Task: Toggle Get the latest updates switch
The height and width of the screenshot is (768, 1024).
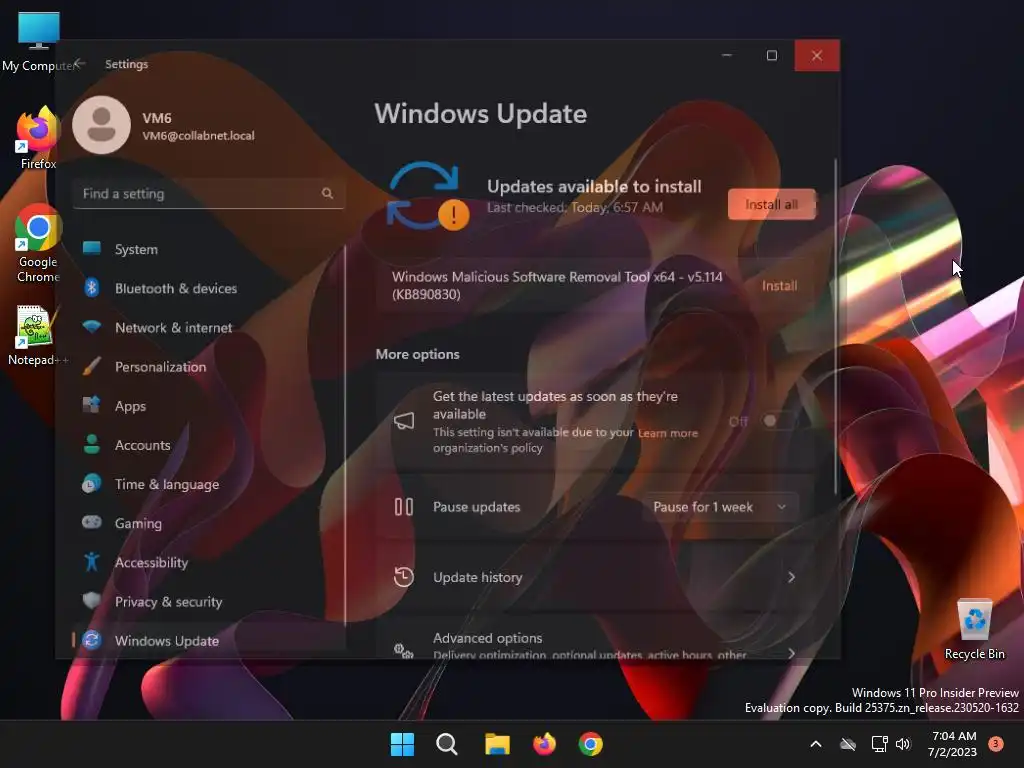Action: pyautogui.click(x=776, y=421)
